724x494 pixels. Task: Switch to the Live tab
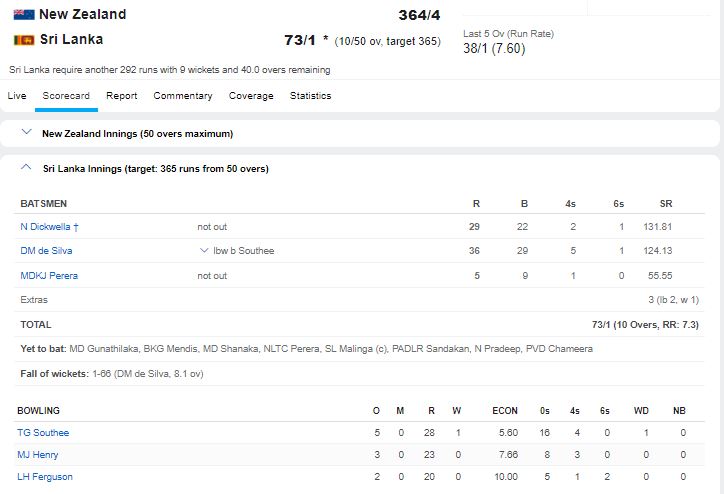[17, 96]
